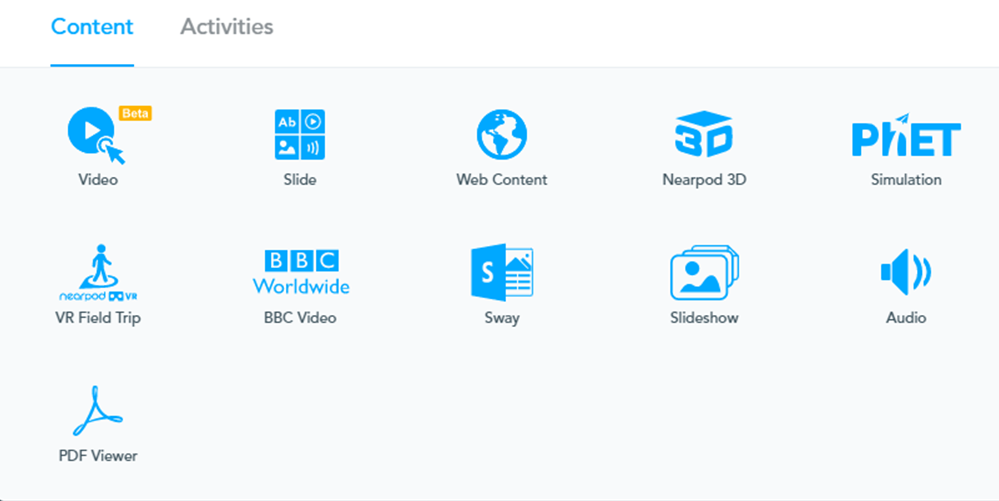Screen dimensions: 999x501
Task: Click the "Slide" label
Action: click(x=300, y=180)
